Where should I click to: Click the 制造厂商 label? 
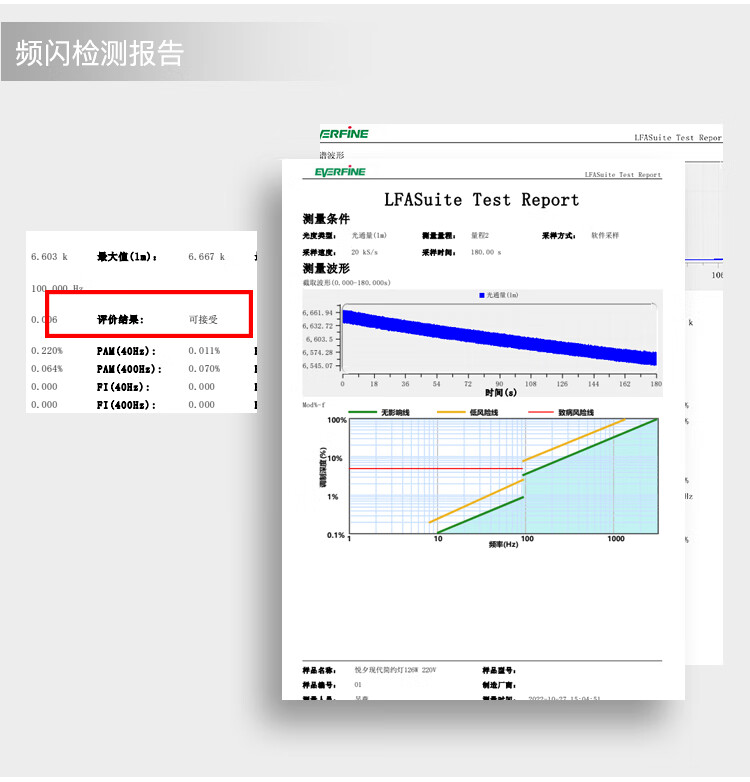pyautogui.click(x=499, y=685)
